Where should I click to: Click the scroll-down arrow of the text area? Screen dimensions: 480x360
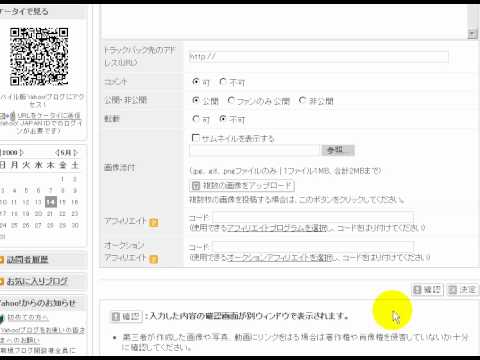[472, 34]
